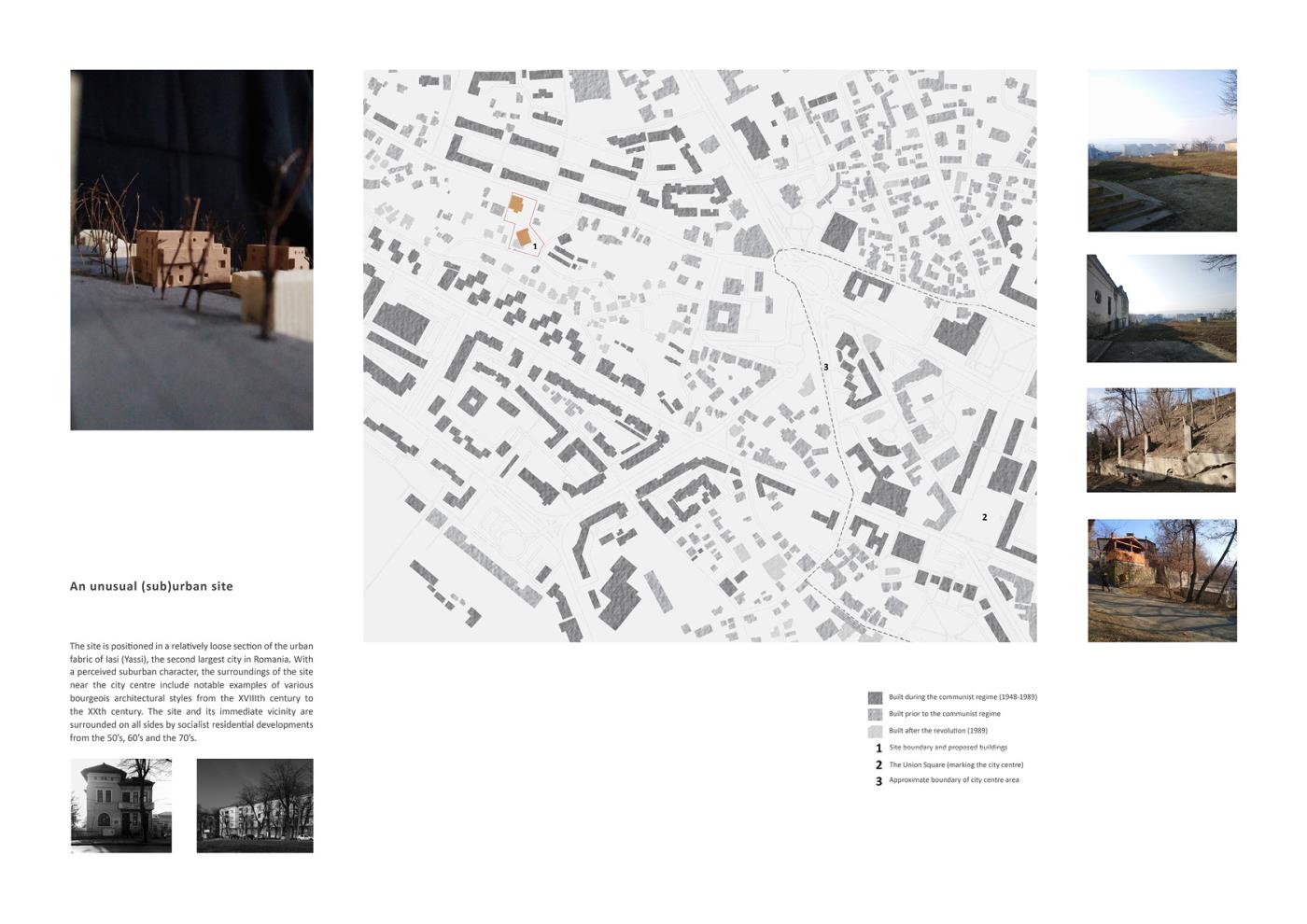Open the photo of the building side wall

[x=1161, y=308]
